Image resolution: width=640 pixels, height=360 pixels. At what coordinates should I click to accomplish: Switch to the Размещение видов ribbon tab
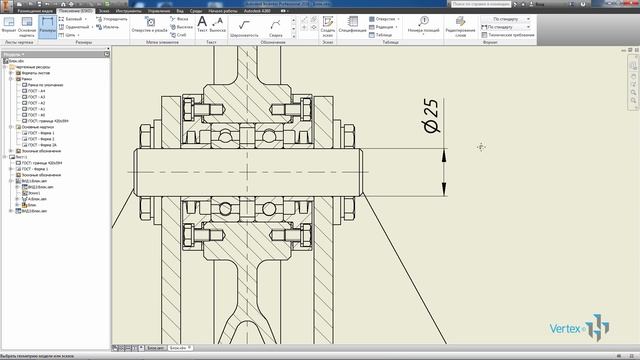click(35, 11)
